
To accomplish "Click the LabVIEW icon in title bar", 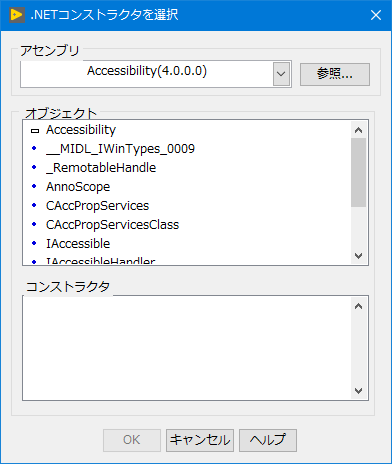I will 17,15.
